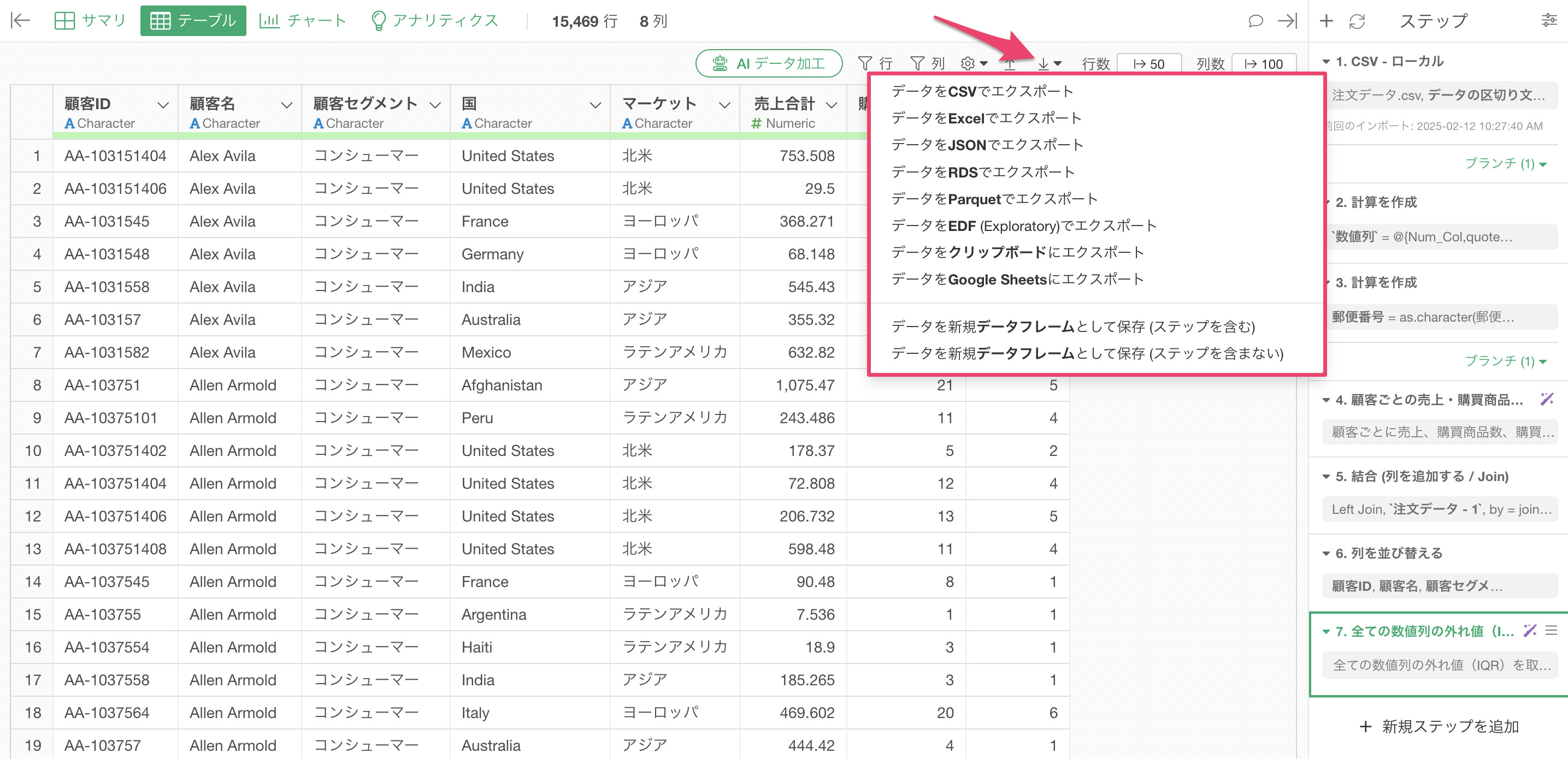Click the magic wand icon on step 4
This screenshot has width=1568, height=759.
tap(1546, 399)
